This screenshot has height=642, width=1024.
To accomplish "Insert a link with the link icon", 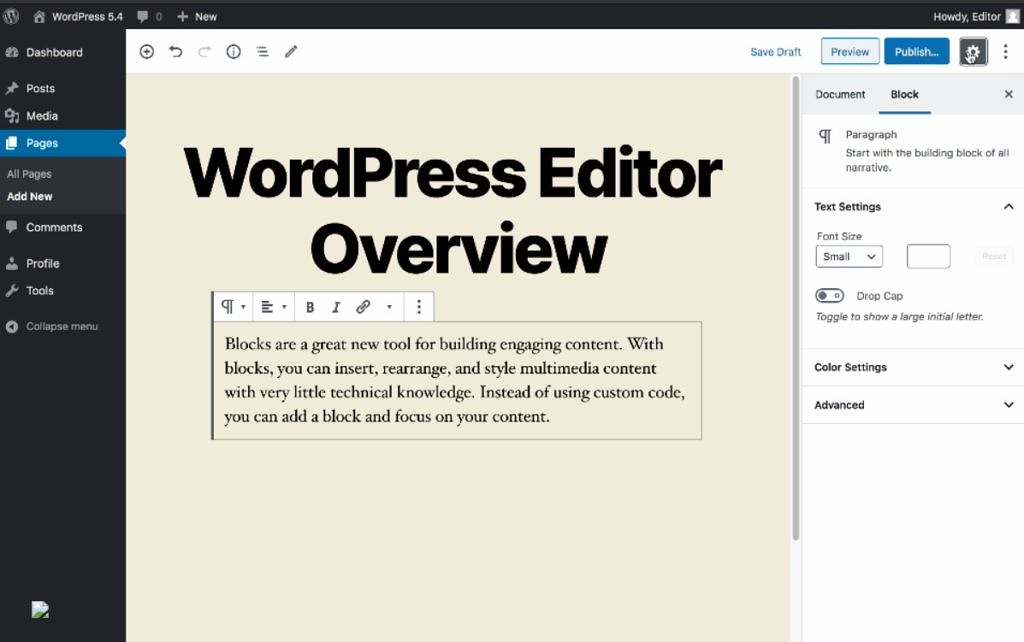I will pyautogui.click(x=363, y=307).
